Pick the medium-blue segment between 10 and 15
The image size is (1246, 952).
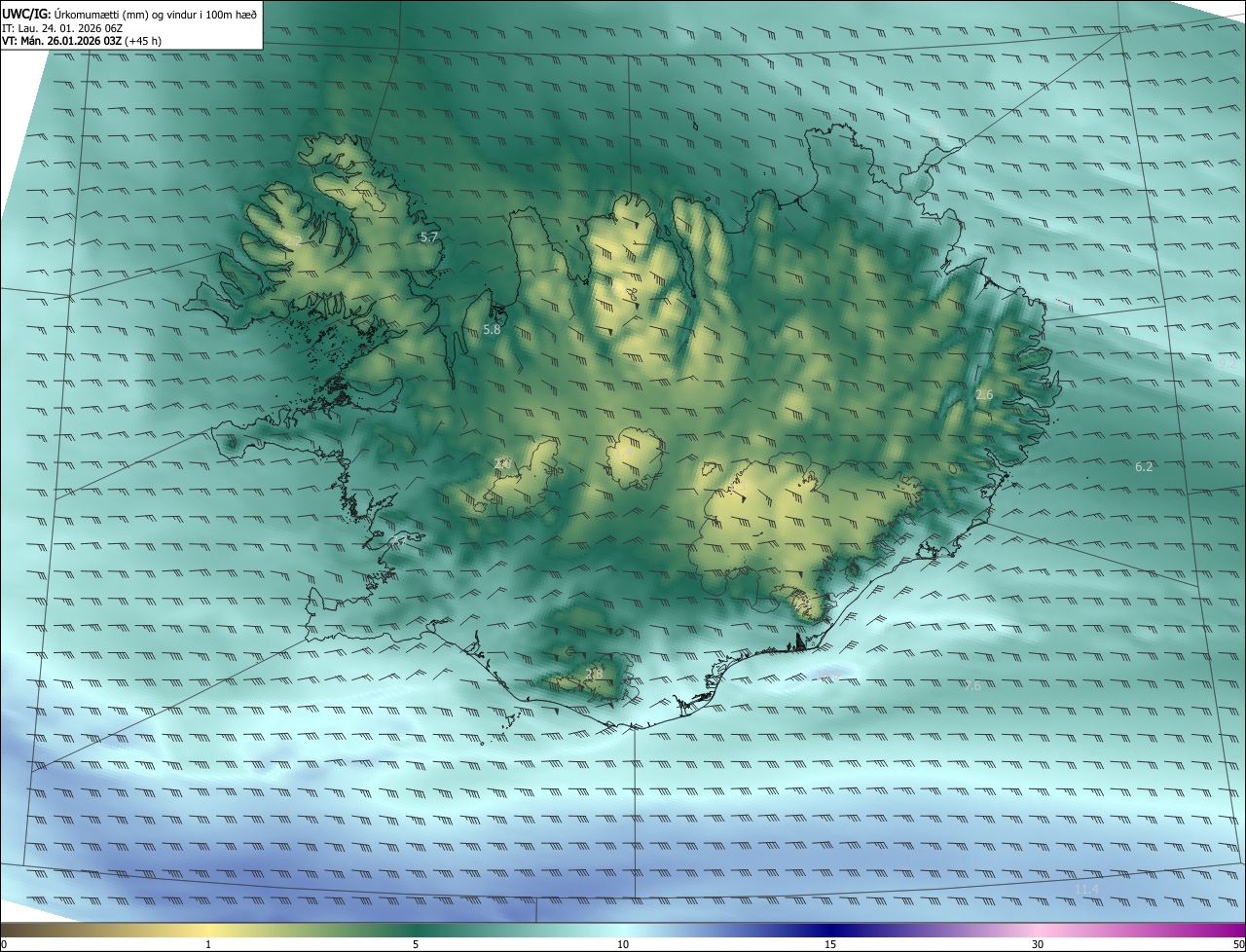[x=726, y=930]
